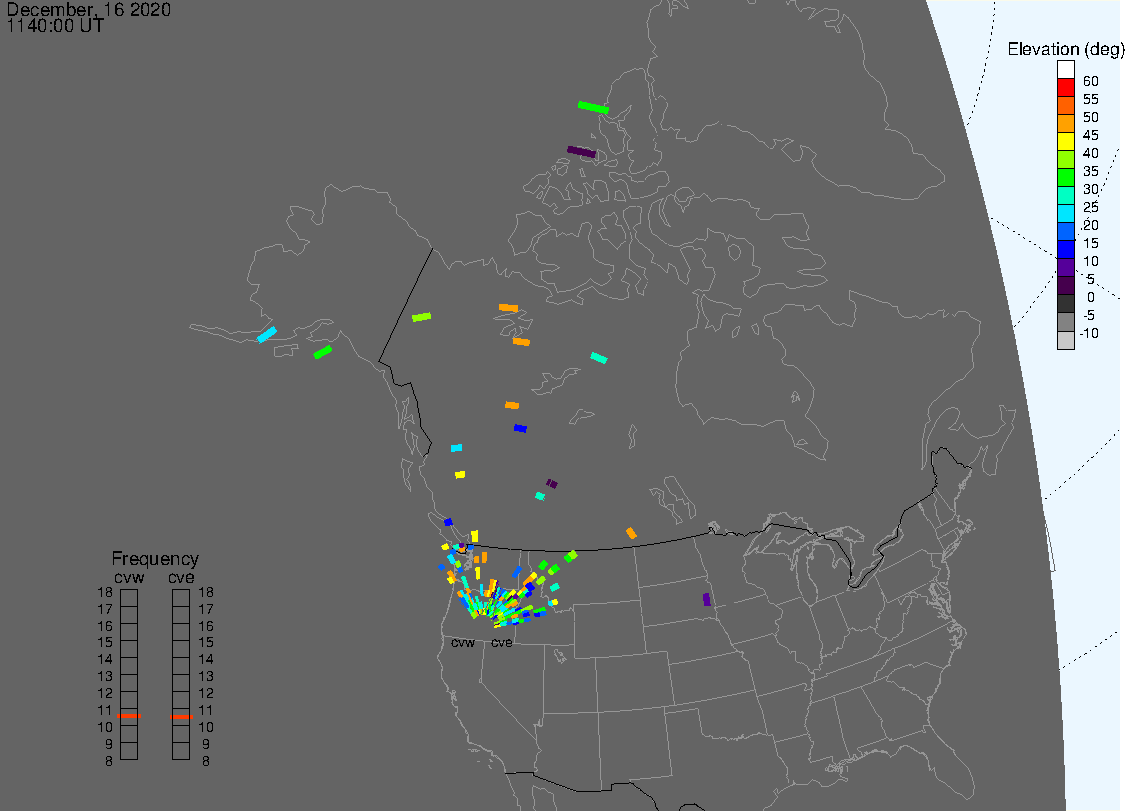Click the blue echo bar below the orange bar
Image resolution: width=1125 pixels, height=811 pixels.
tap(520, 428)
